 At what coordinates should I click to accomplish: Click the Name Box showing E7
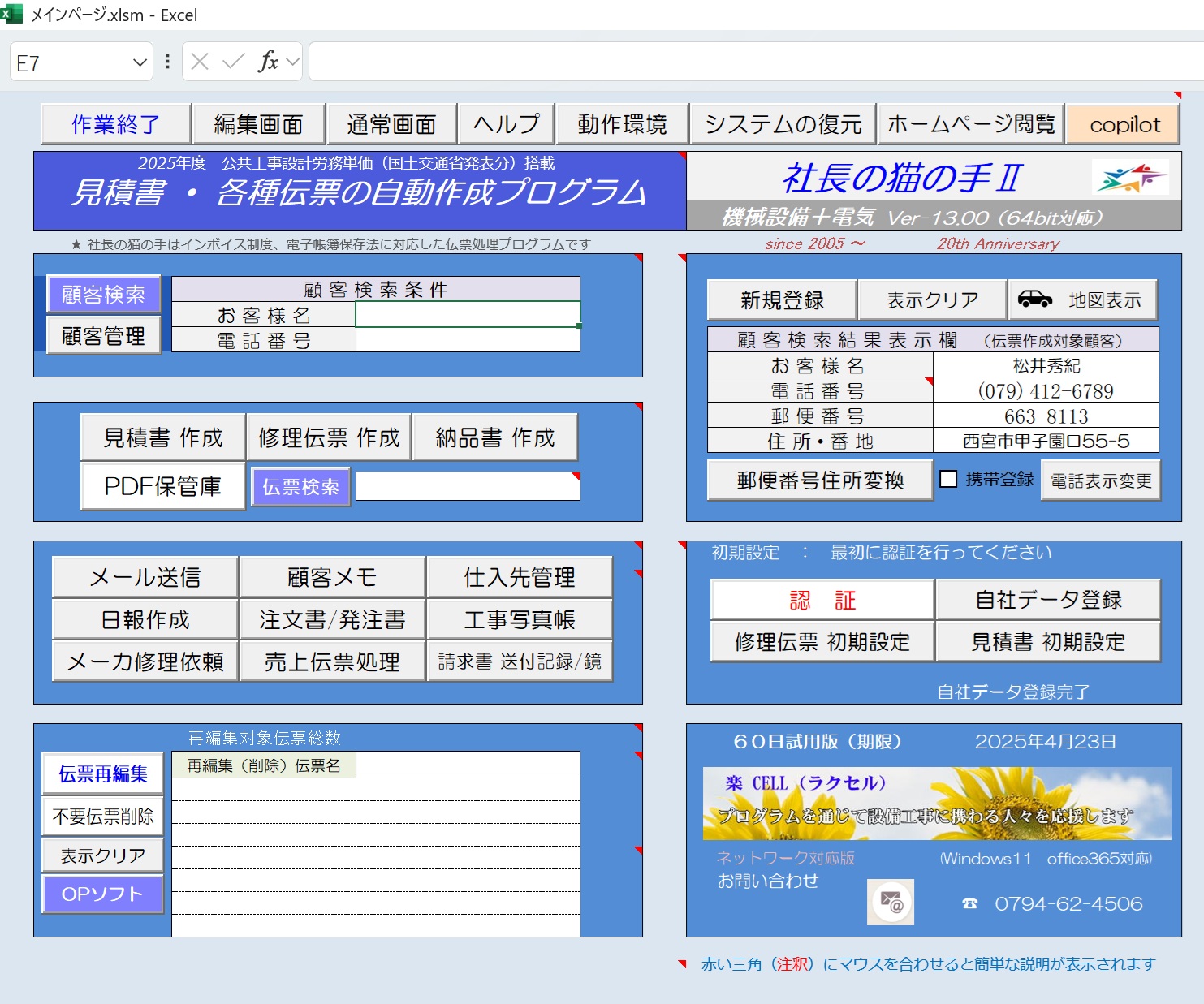coord(71,62)
